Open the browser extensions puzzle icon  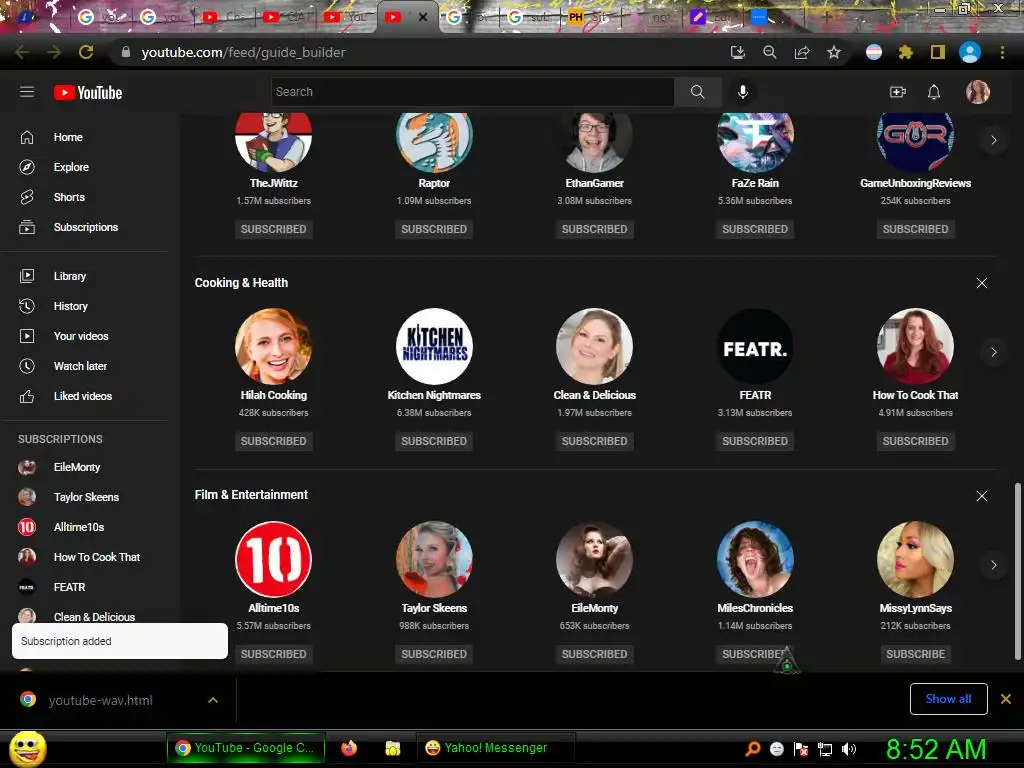click(x=905, y=52)
